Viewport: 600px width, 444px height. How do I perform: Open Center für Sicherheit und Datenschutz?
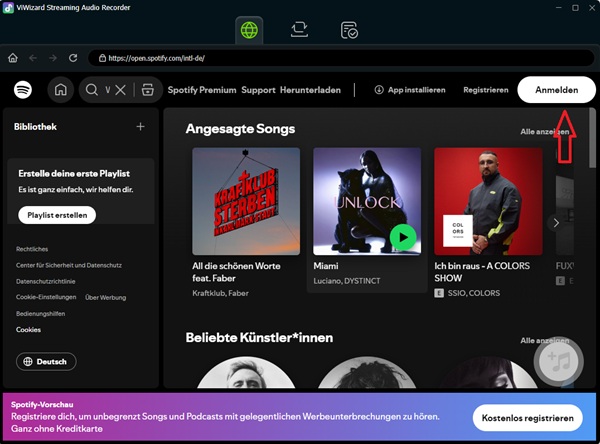tap(69, 265)
